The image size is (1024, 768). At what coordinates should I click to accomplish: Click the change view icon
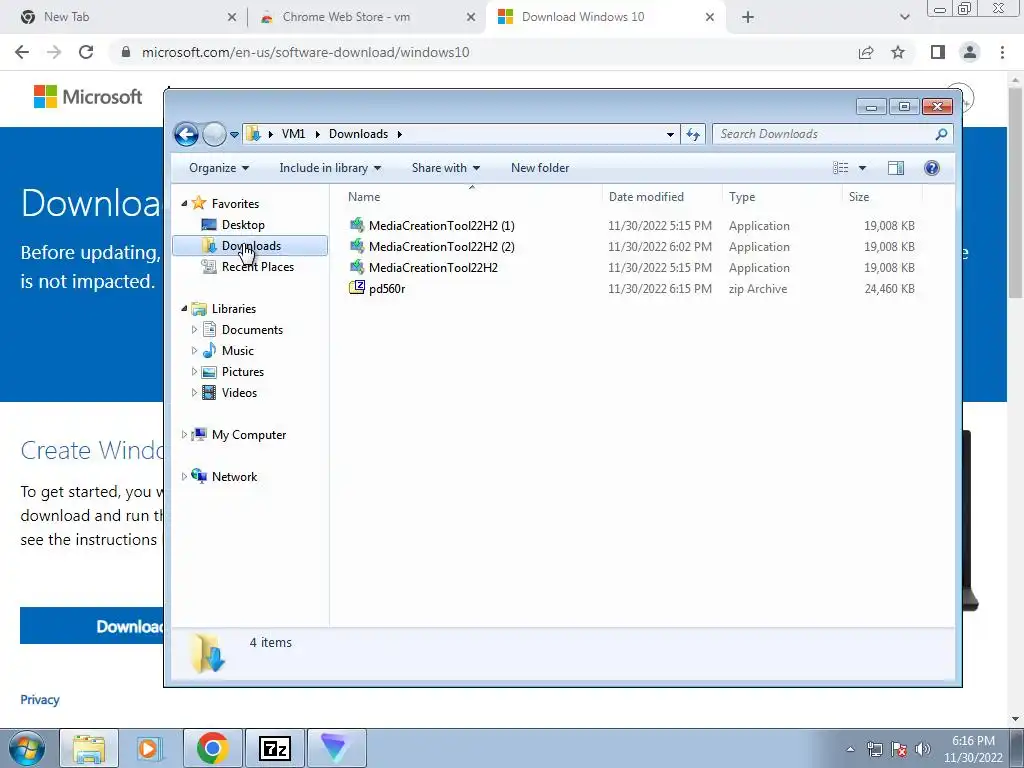pyautogui.click(x=840, y=168)
